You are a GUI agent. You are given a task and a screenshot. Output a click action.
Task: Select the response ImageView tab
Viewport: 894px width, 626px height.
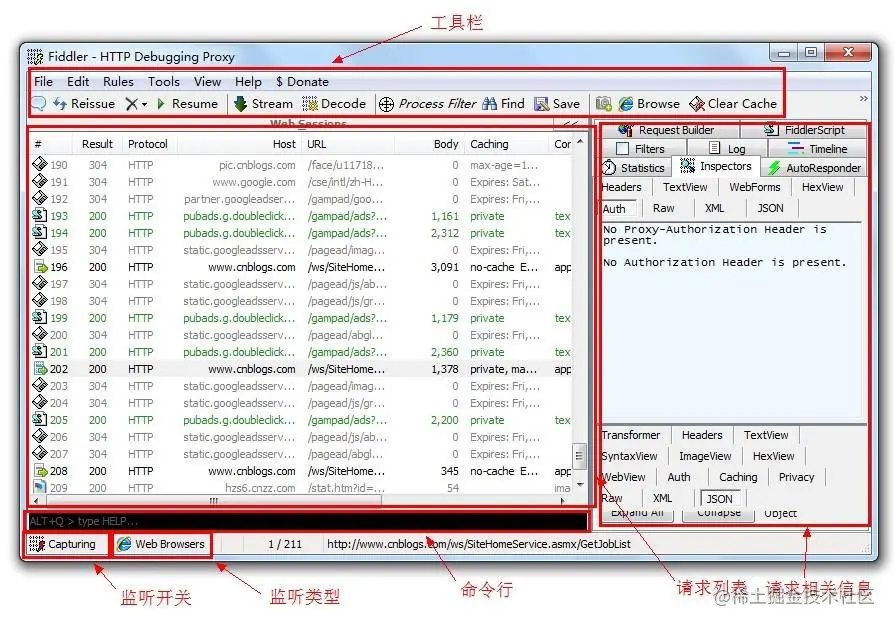tap(705, 456)
